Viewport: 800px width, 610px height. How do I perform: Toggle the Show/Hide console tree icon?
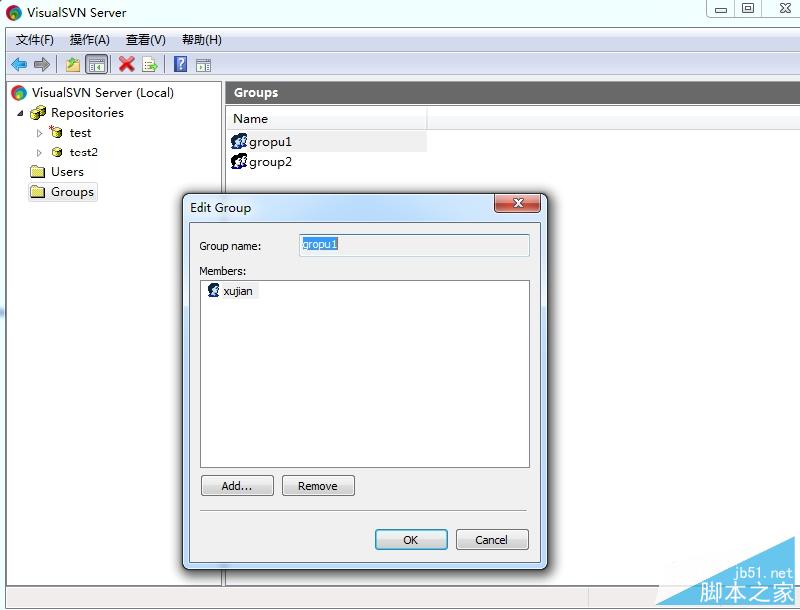click(x=96, y=65)
